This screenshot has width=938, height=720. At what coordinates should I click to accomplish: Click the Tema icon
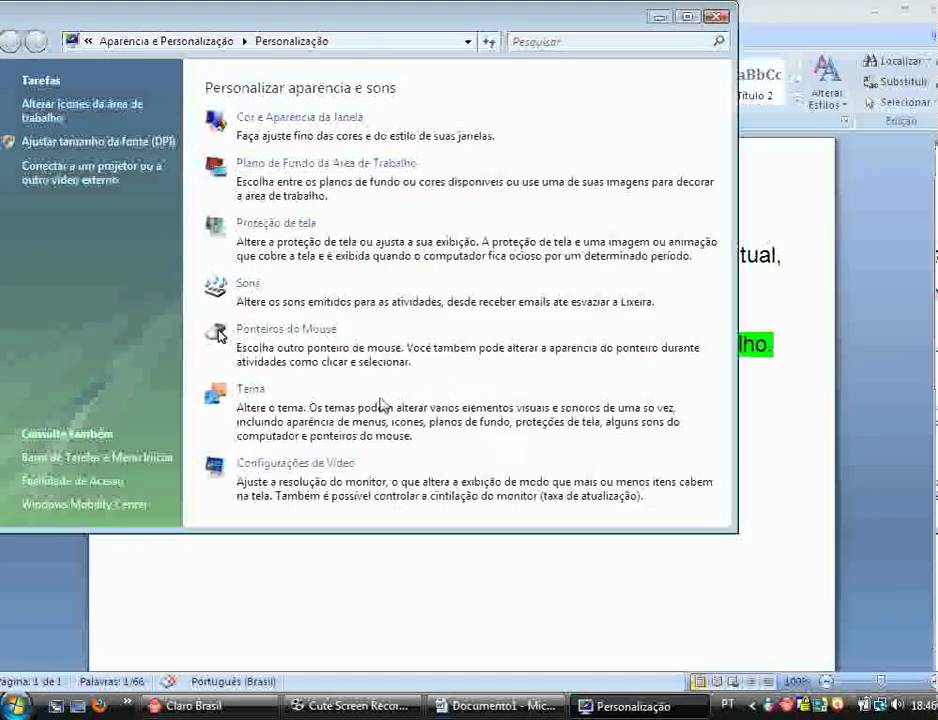(x=215, y=393)
